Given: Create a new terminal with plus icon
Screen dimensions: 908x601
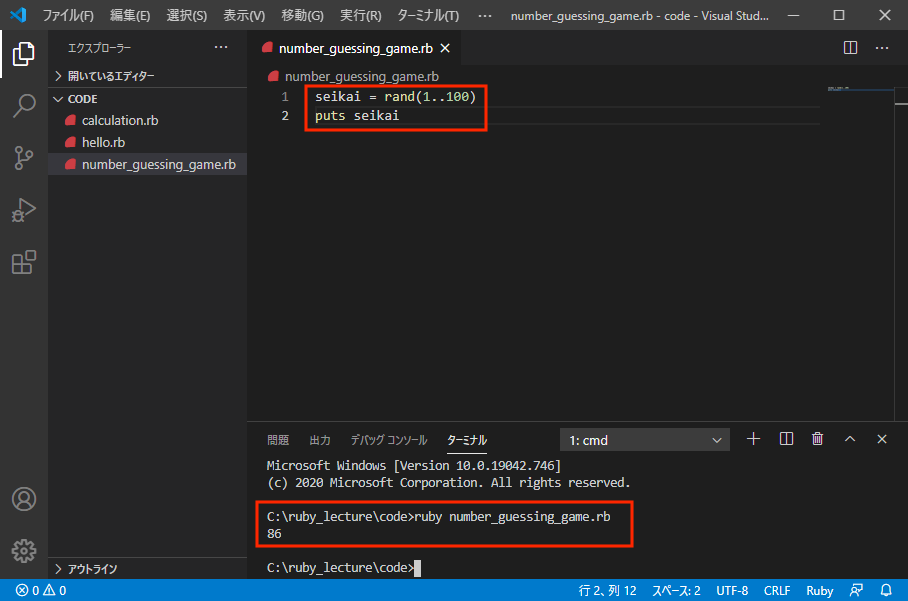Looking at the screenshot, I should [753, 439].
